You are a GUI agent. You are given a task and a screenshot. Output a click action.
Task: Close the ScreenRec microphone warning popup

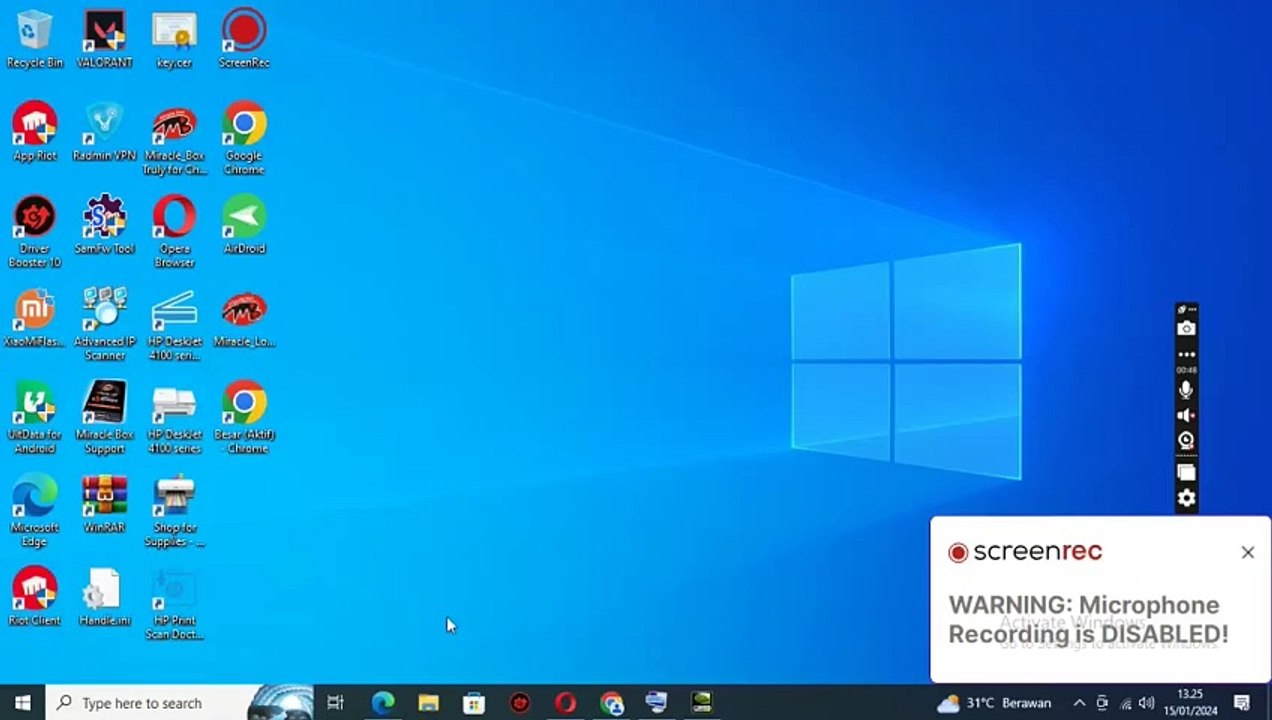tap(1247, 552)
